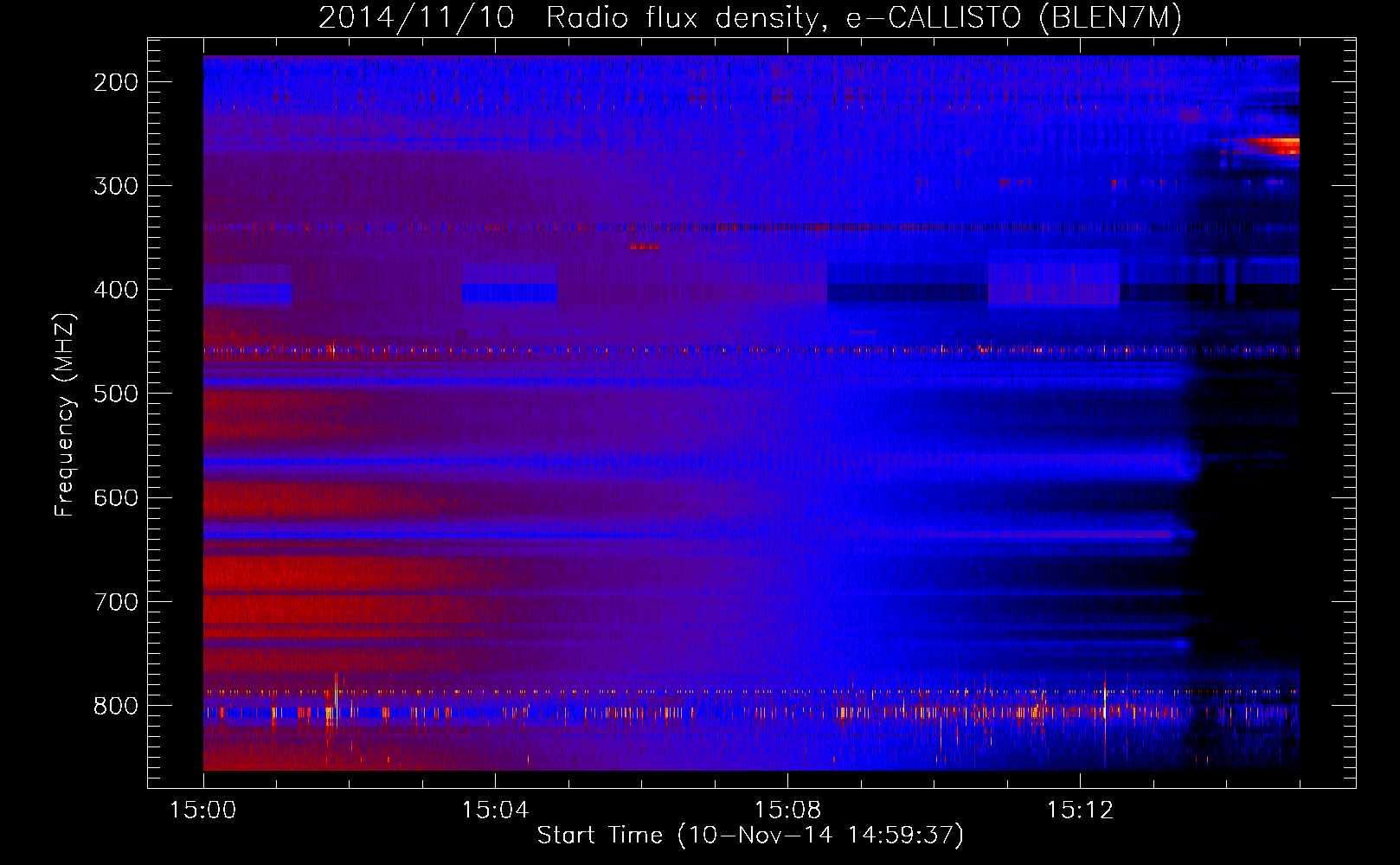
Task: Select the 400 frequency axis label
Action: coord(115,290)
